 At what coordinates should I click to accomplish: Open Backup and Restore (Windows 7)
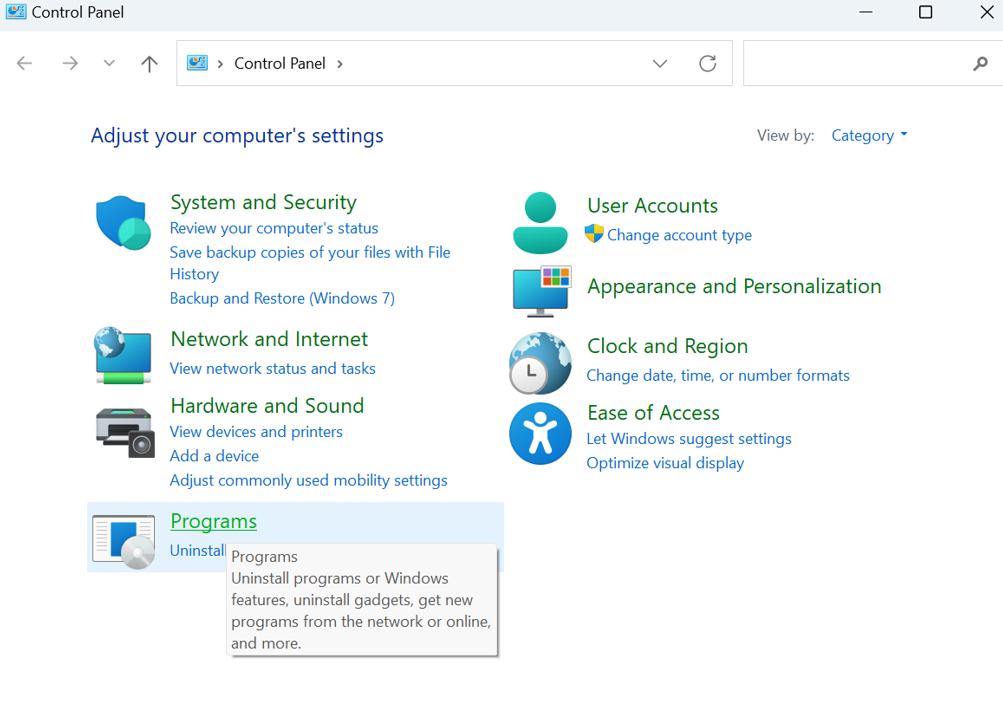[282, 298]
